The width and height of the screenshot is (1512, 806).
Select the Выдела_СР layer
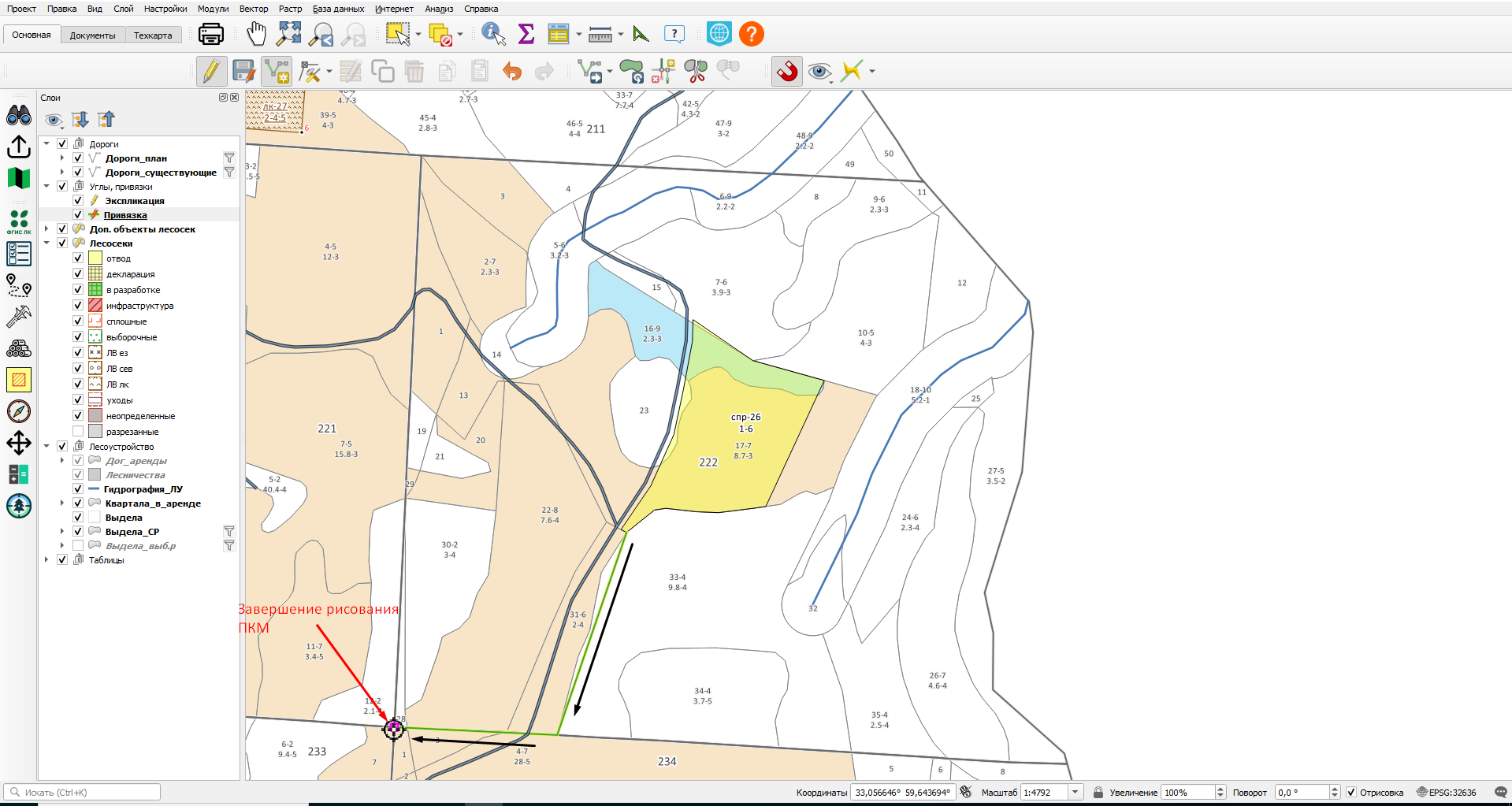point(132,531)
